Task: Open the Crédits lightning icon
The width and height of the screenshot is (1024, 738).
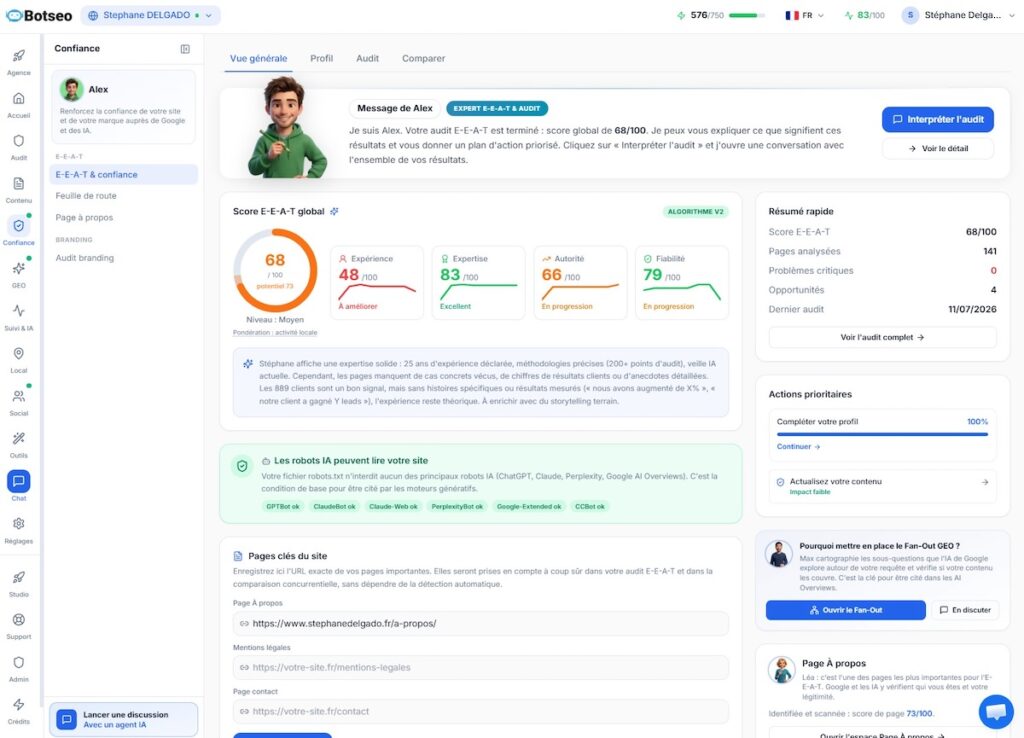Action: click(19, 705)
